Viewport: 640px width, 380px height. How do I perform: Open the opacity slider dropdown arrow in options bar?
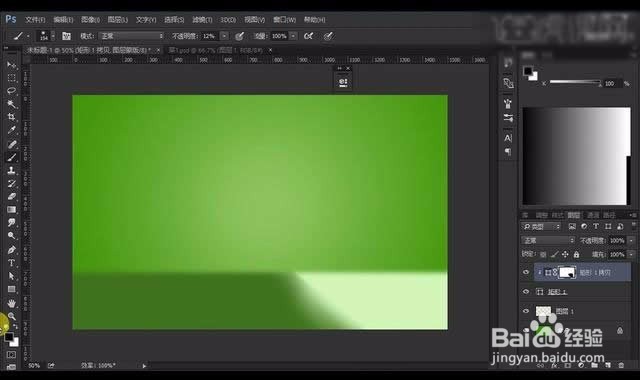click(224, 36)
